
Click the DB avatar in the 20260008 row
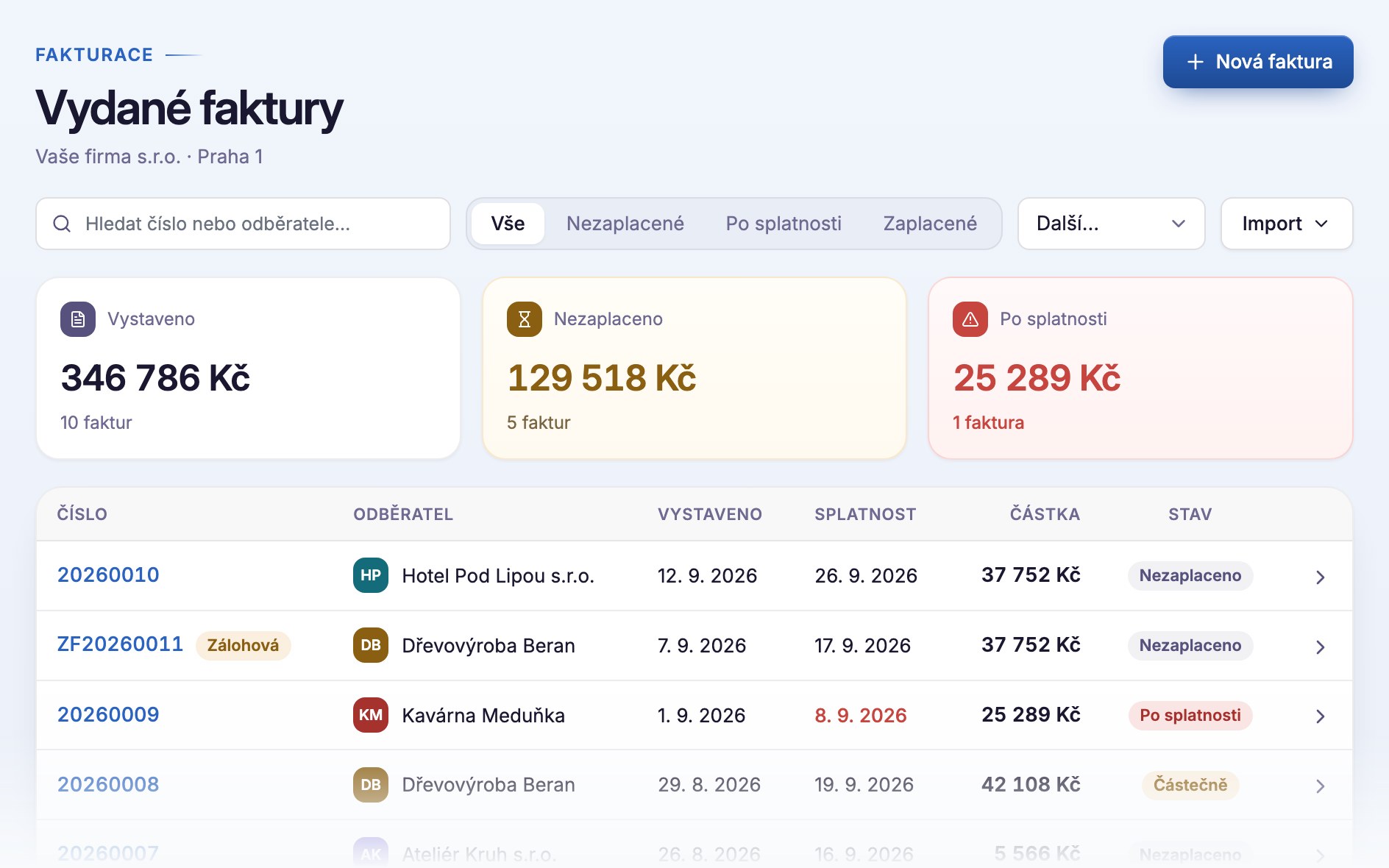click(371, 785)
